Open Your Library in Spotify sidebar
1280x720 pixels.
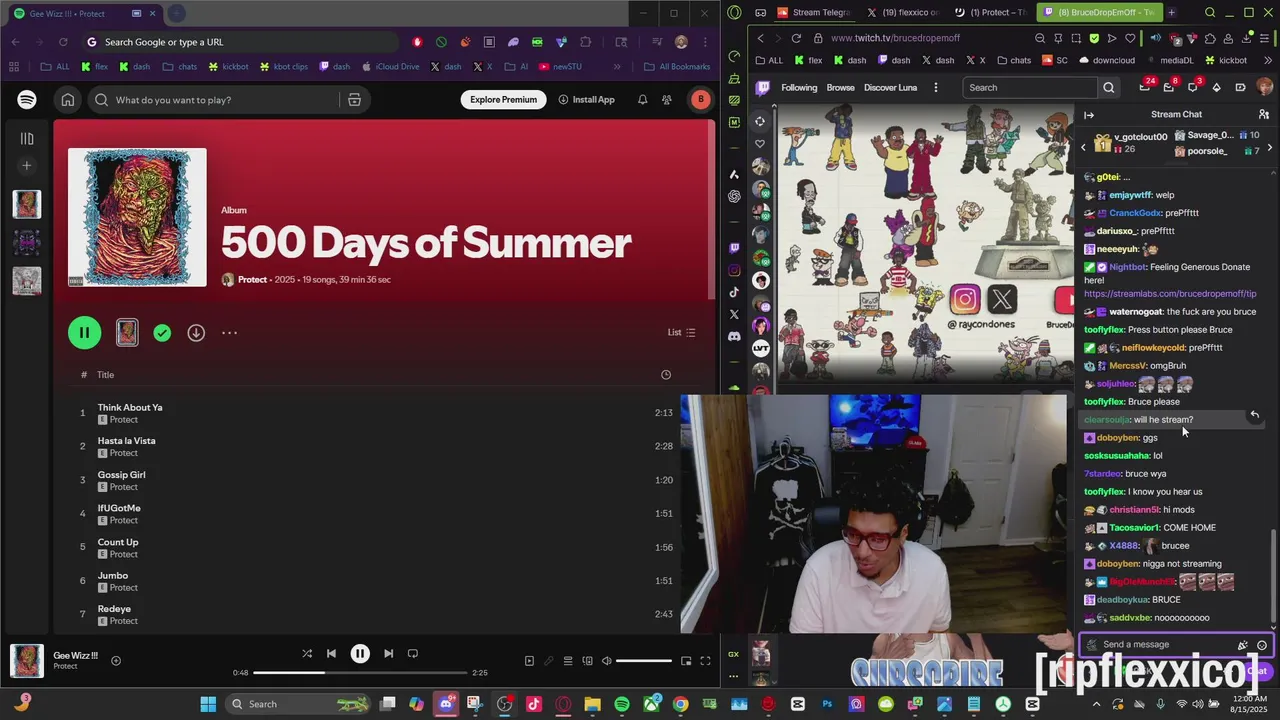27,139
